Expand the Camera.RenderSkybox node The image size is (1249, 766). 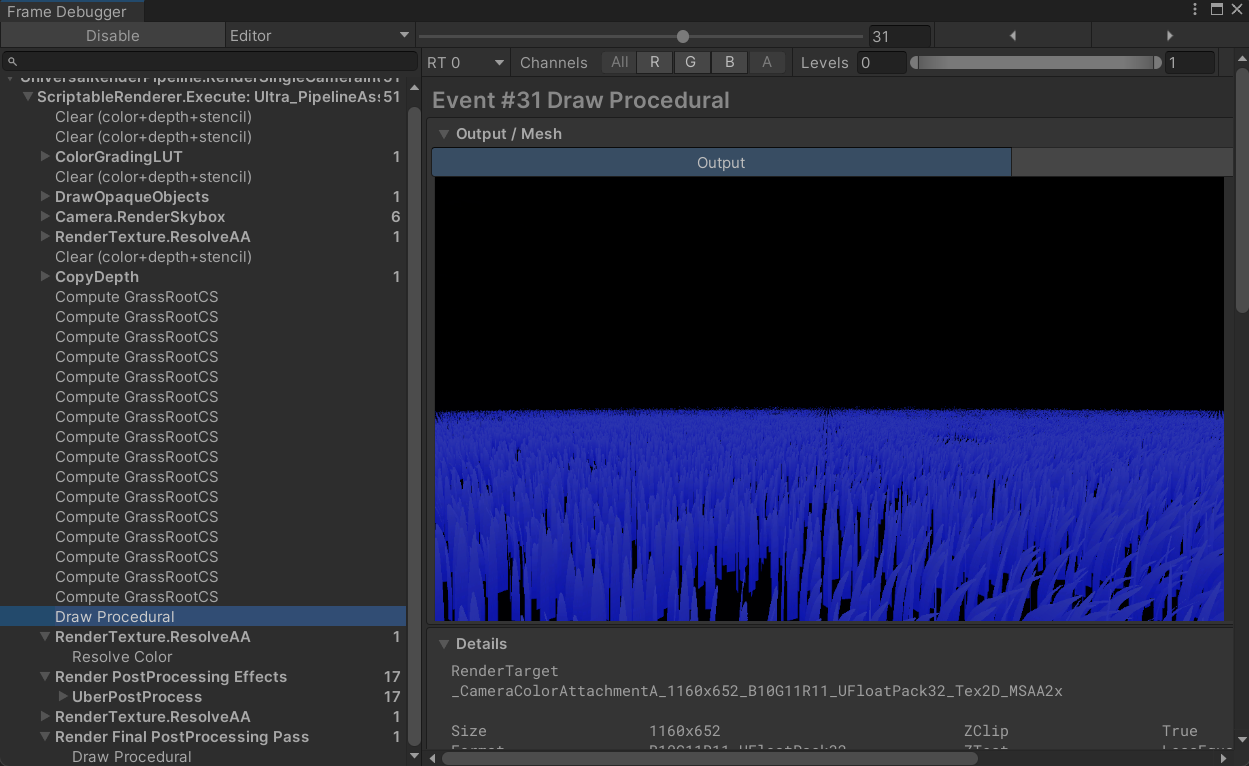pos(45,217)
